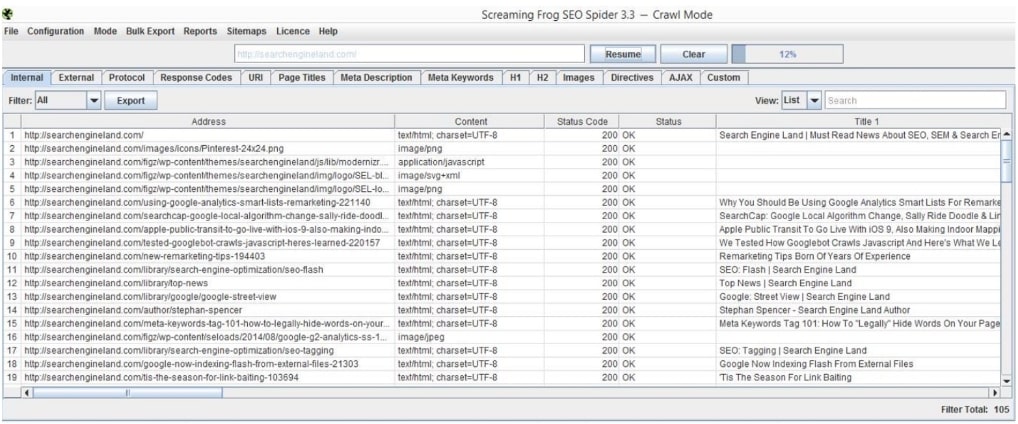Sort by the Address column header
Viewport: 1018px width, 424px height.
coord(208,121)
